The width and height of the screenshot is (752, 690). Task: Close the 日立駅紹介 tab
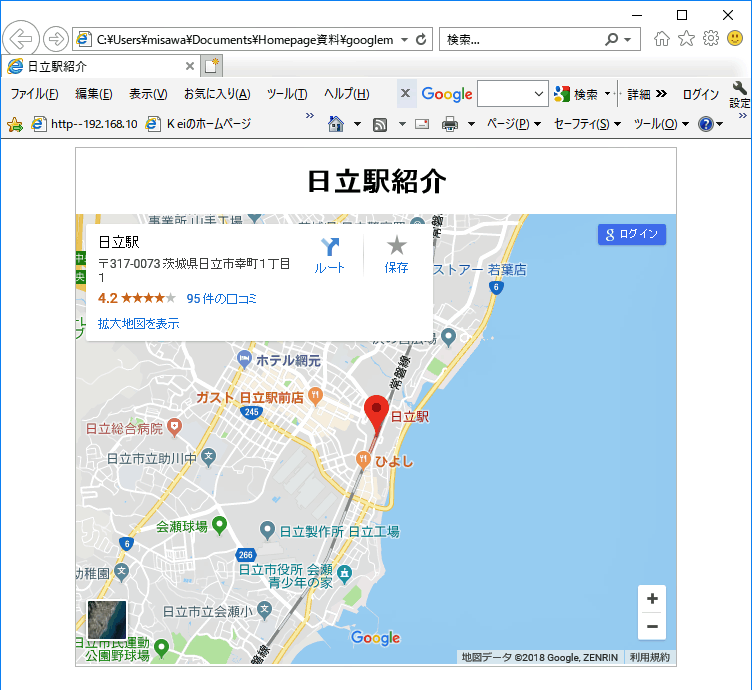point(190,66)
